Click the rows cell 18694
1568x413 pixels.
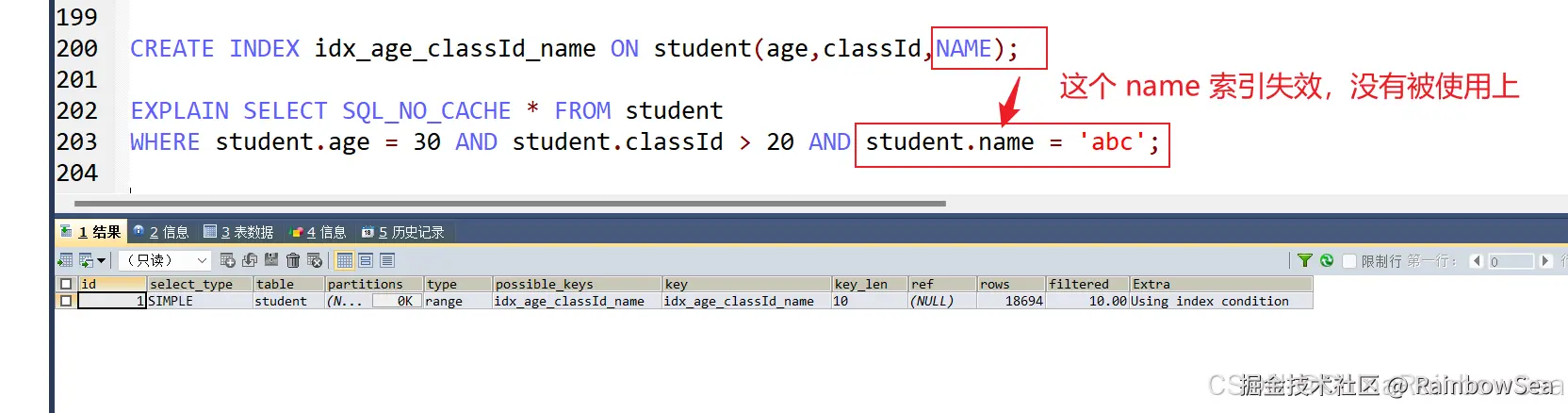1011,301
